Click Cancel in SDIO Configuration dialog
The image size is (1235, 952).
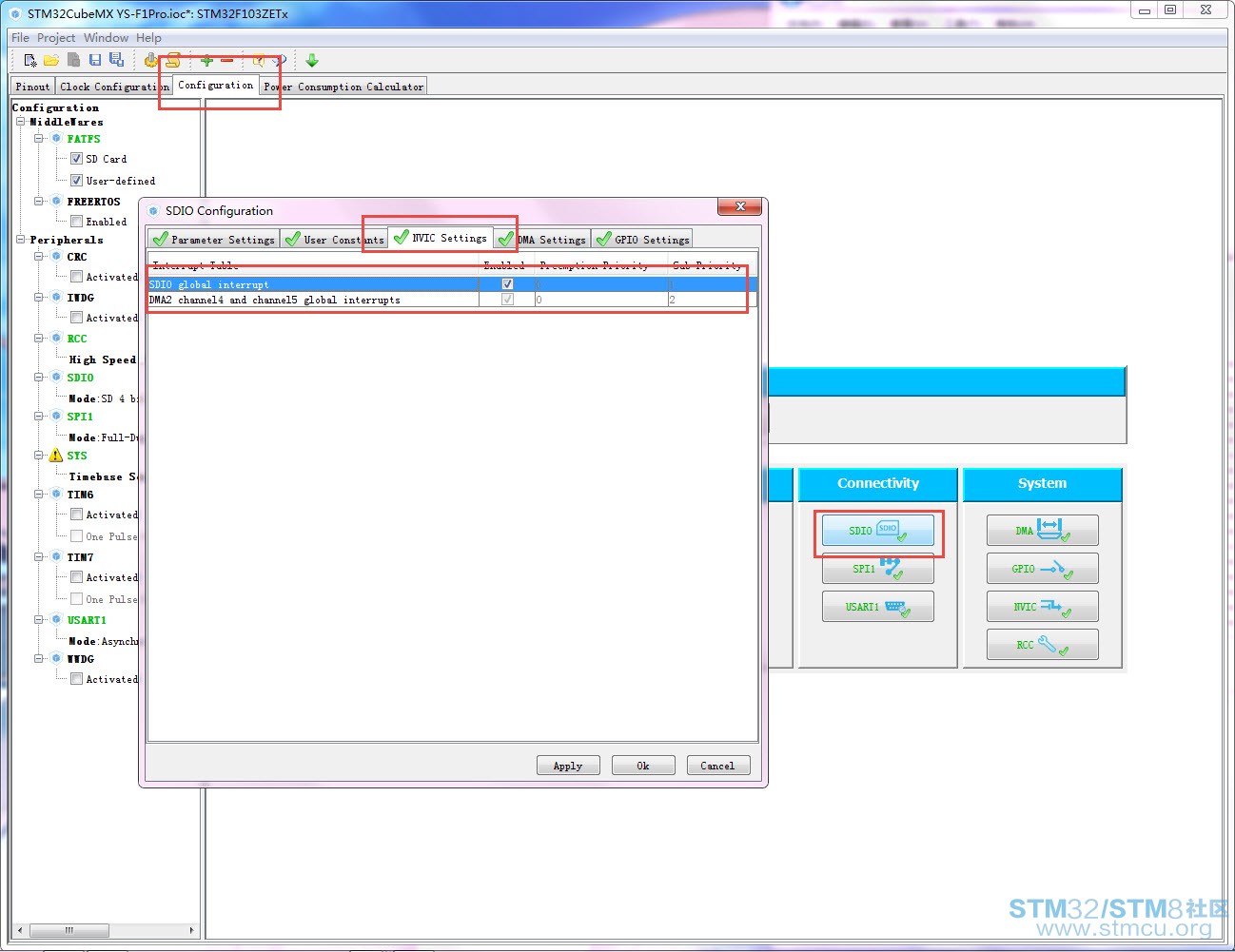(x=717, y=766)
